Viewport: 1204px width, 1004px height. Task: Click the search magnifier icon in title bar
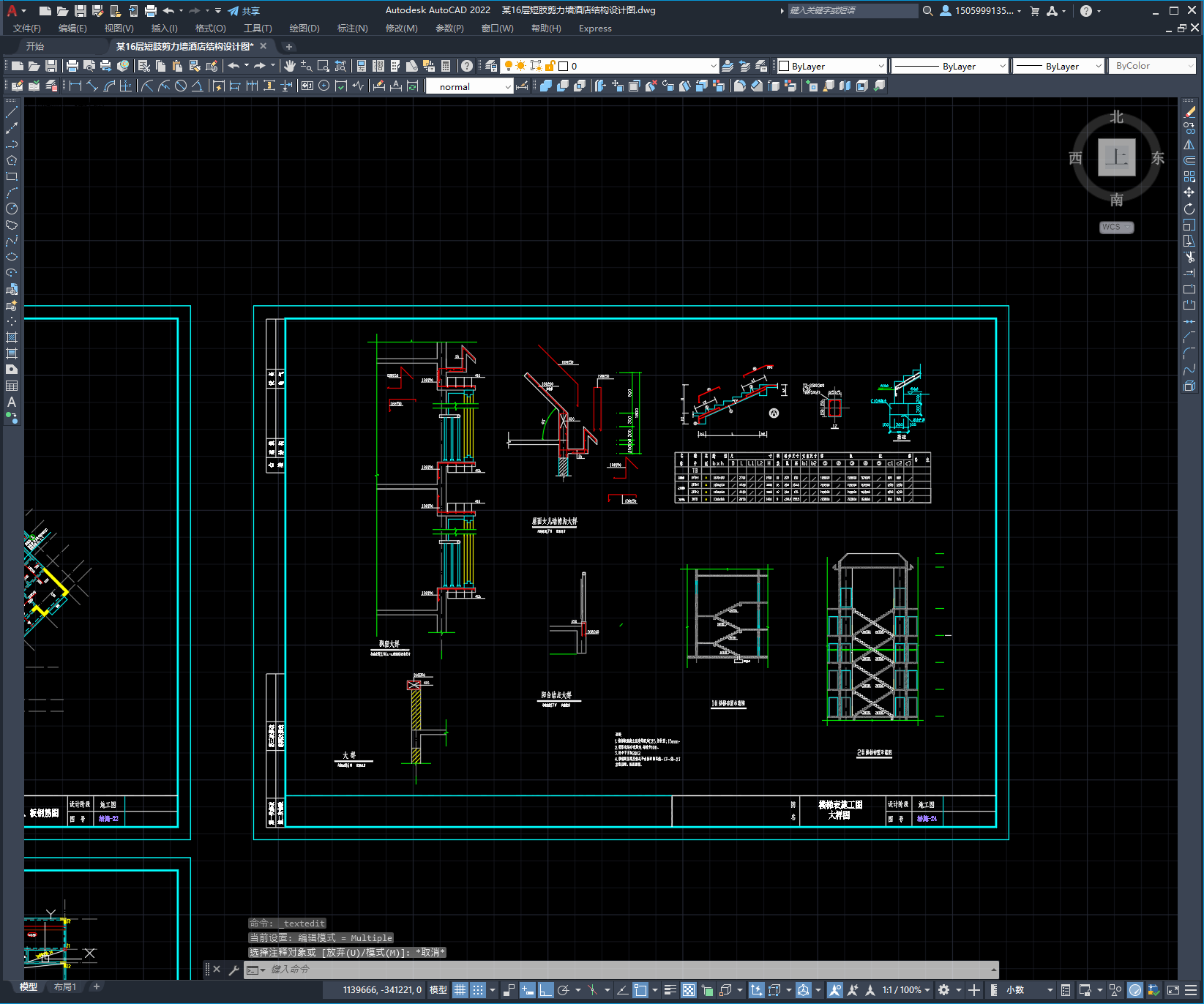click(928, 11)
